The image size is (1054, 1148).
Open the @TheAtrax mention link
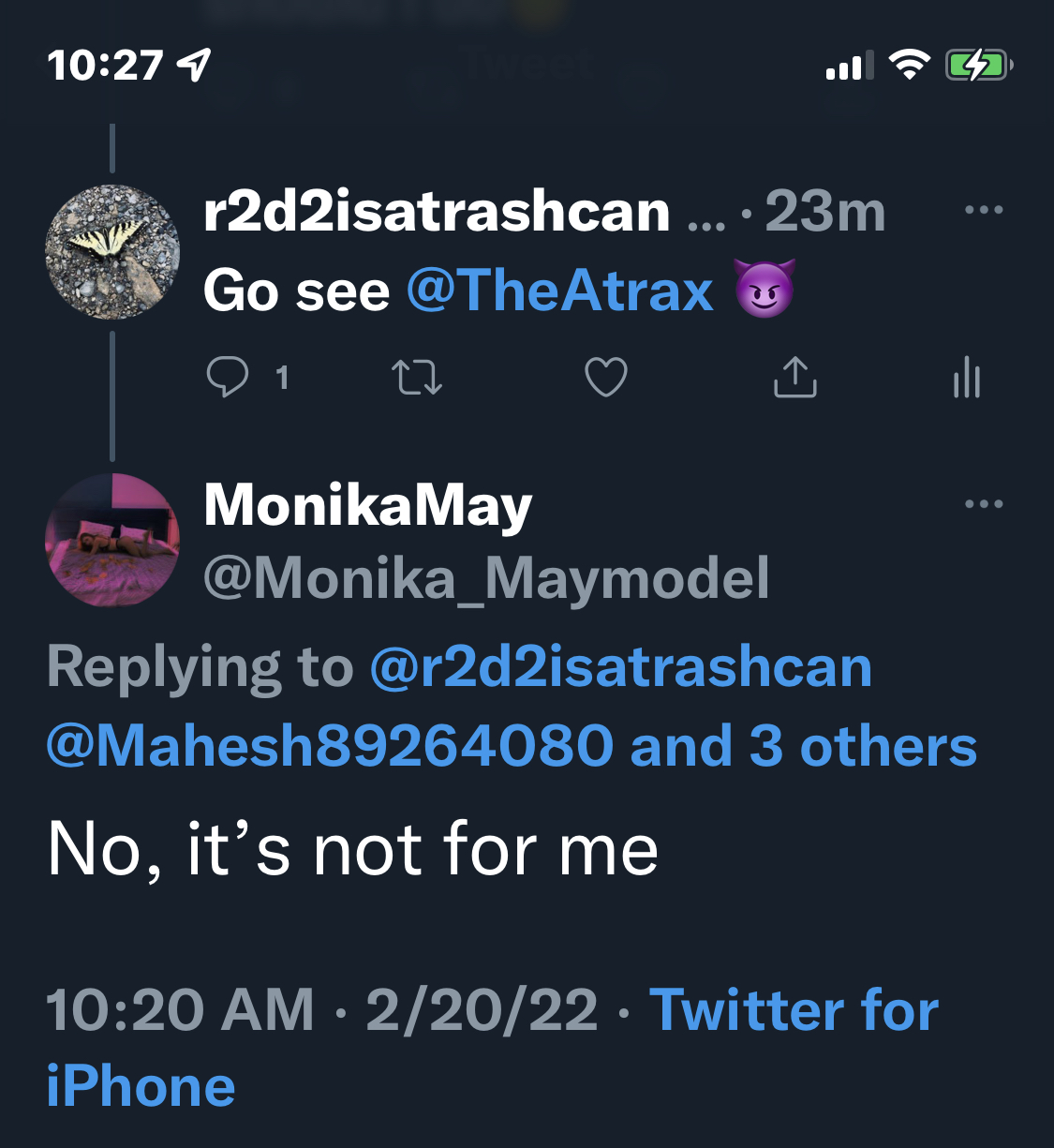tap(559, 291)
